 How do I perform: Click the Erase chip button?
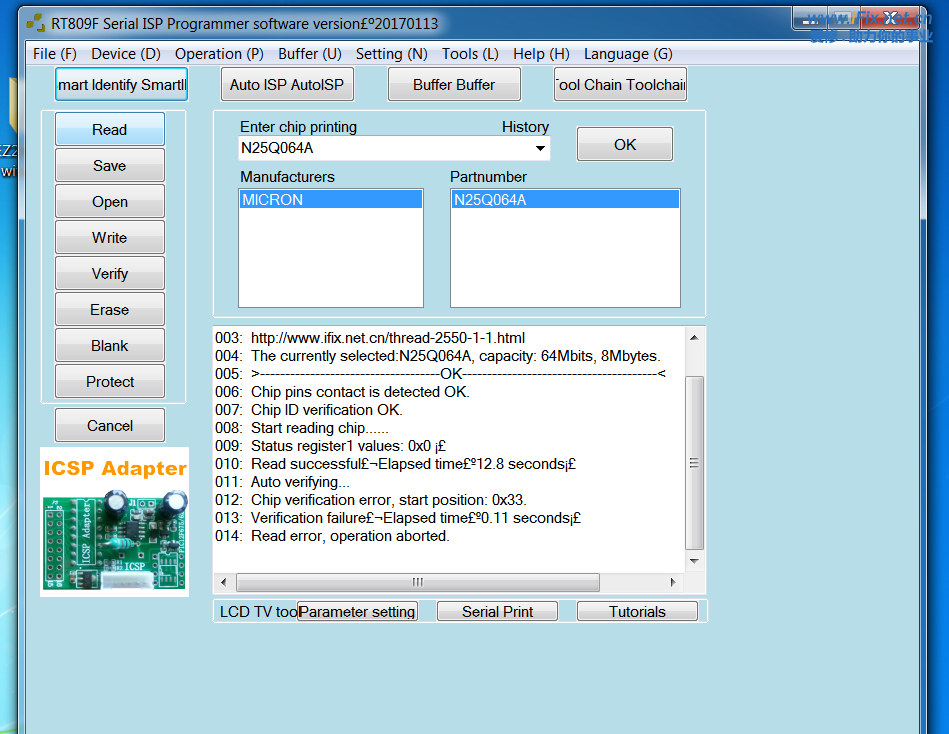coord(110,310)
